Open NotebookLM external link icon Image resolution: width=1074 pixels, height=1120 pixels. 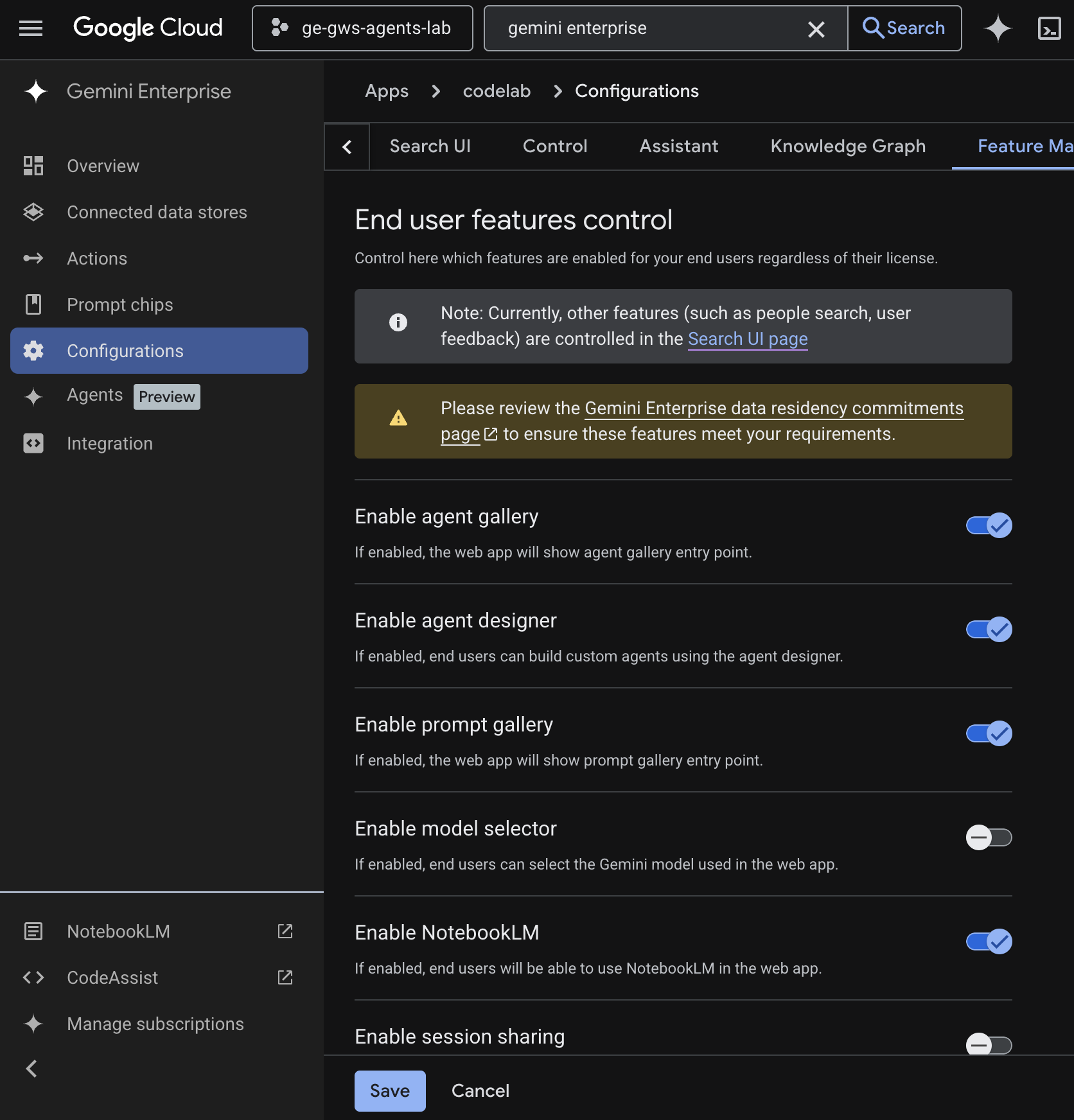pyautogui.click(x=285, y=931)
